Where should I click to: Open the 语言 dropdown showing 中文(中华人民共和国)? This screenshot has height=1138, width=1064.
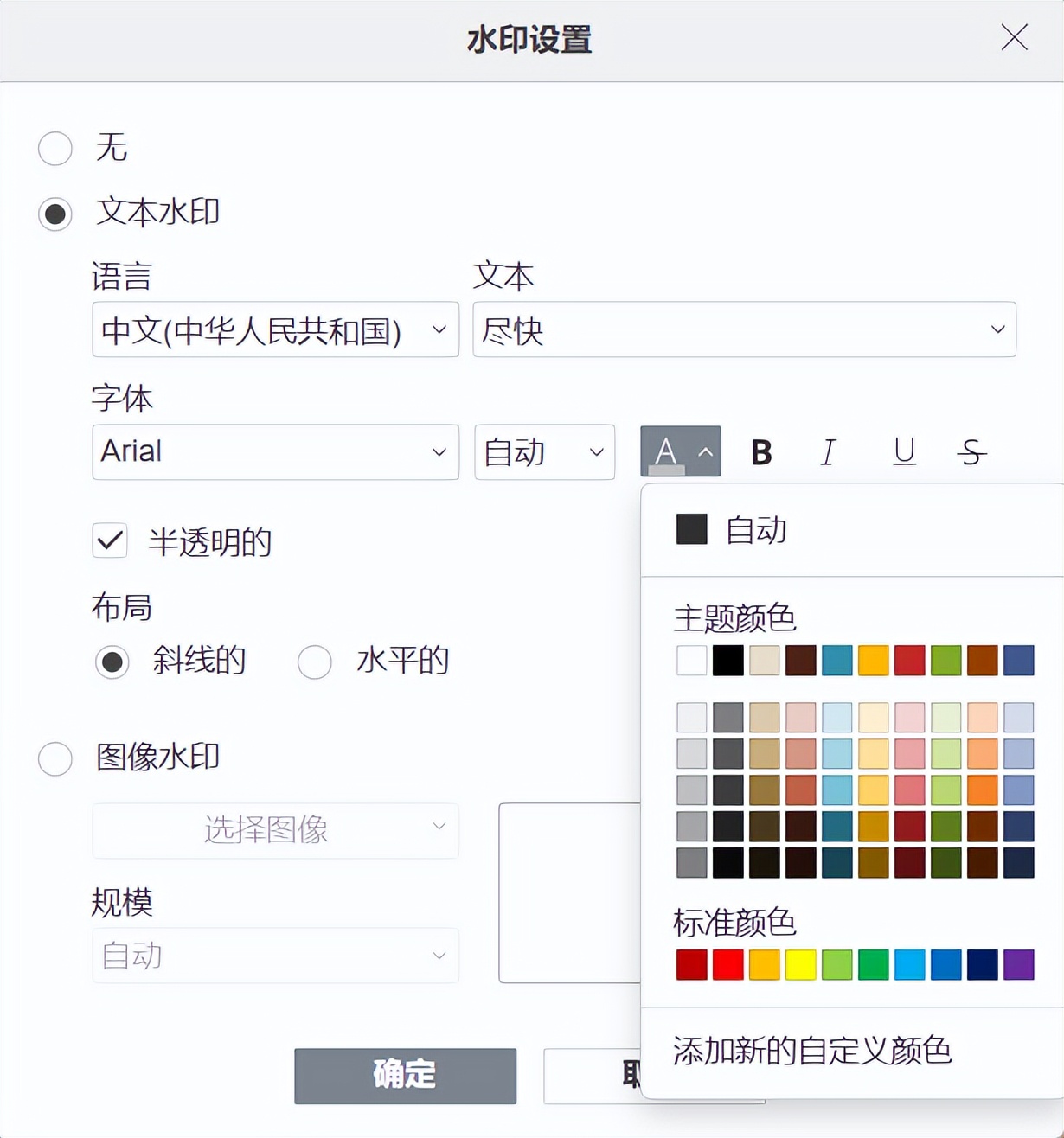275,329
